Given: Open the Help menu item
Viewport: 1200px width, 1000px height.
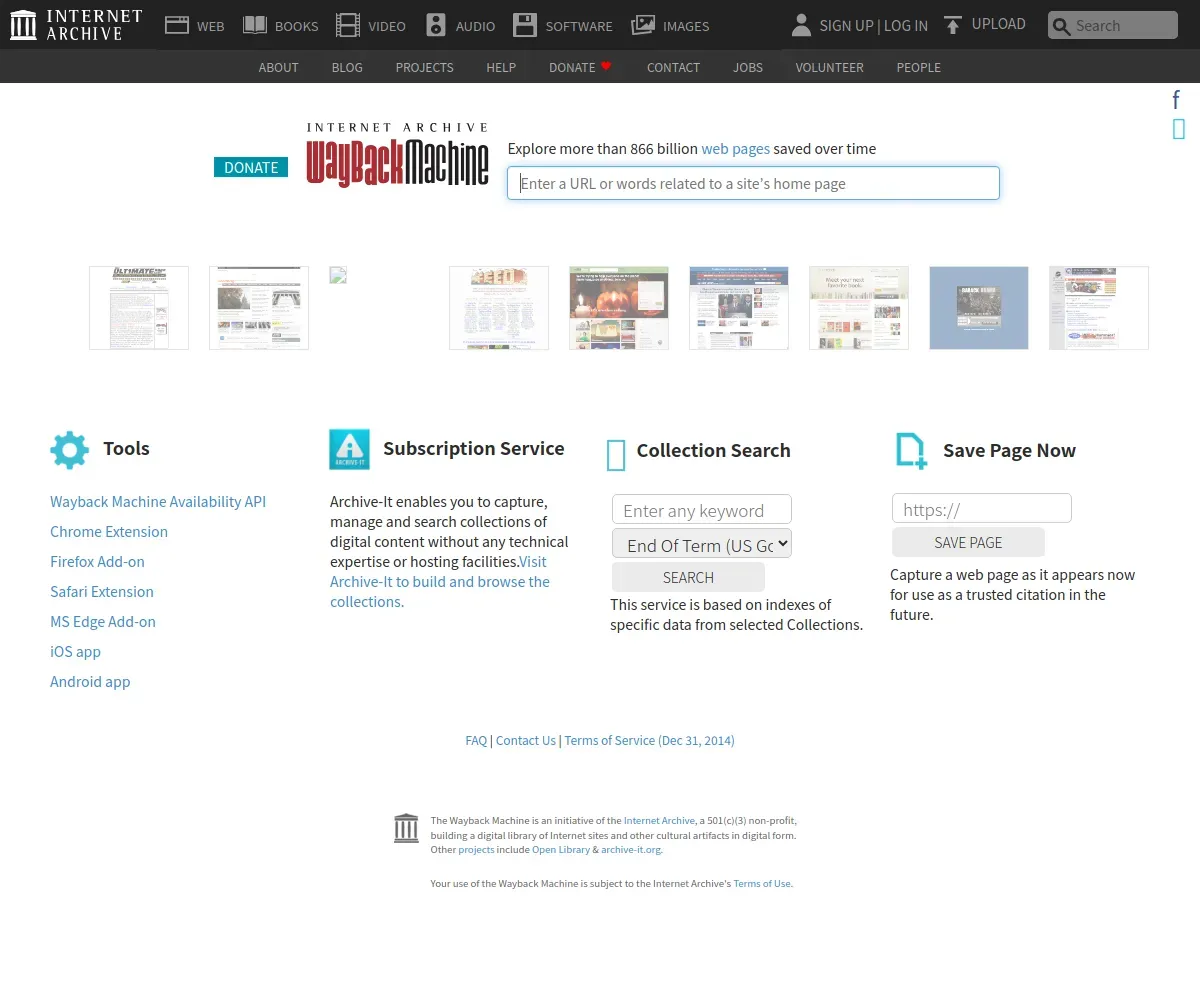Looking at the screenshot, I should point(501,67).
